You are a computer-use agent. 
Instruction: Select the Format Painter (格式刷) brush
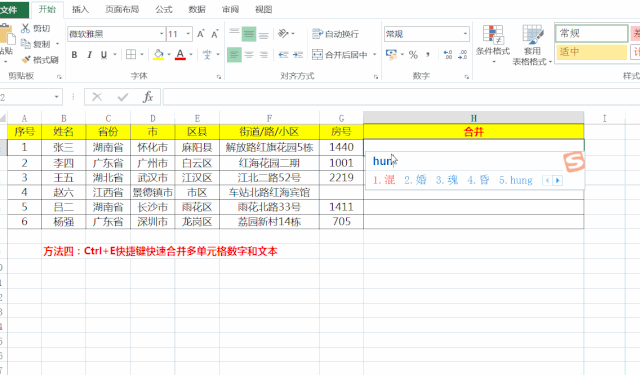tap(26, 60)
